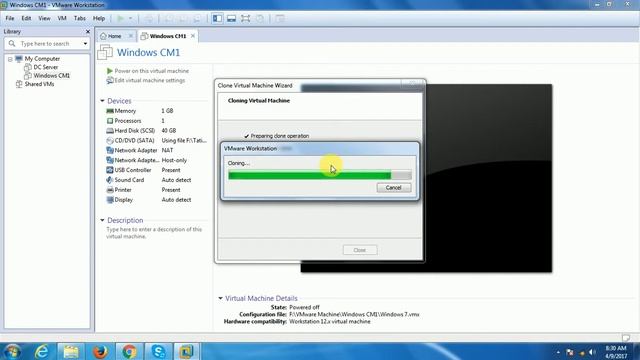This screenshot has height=360, width=640.
Task: Click the Printer device icon
Action: (110, 190)
